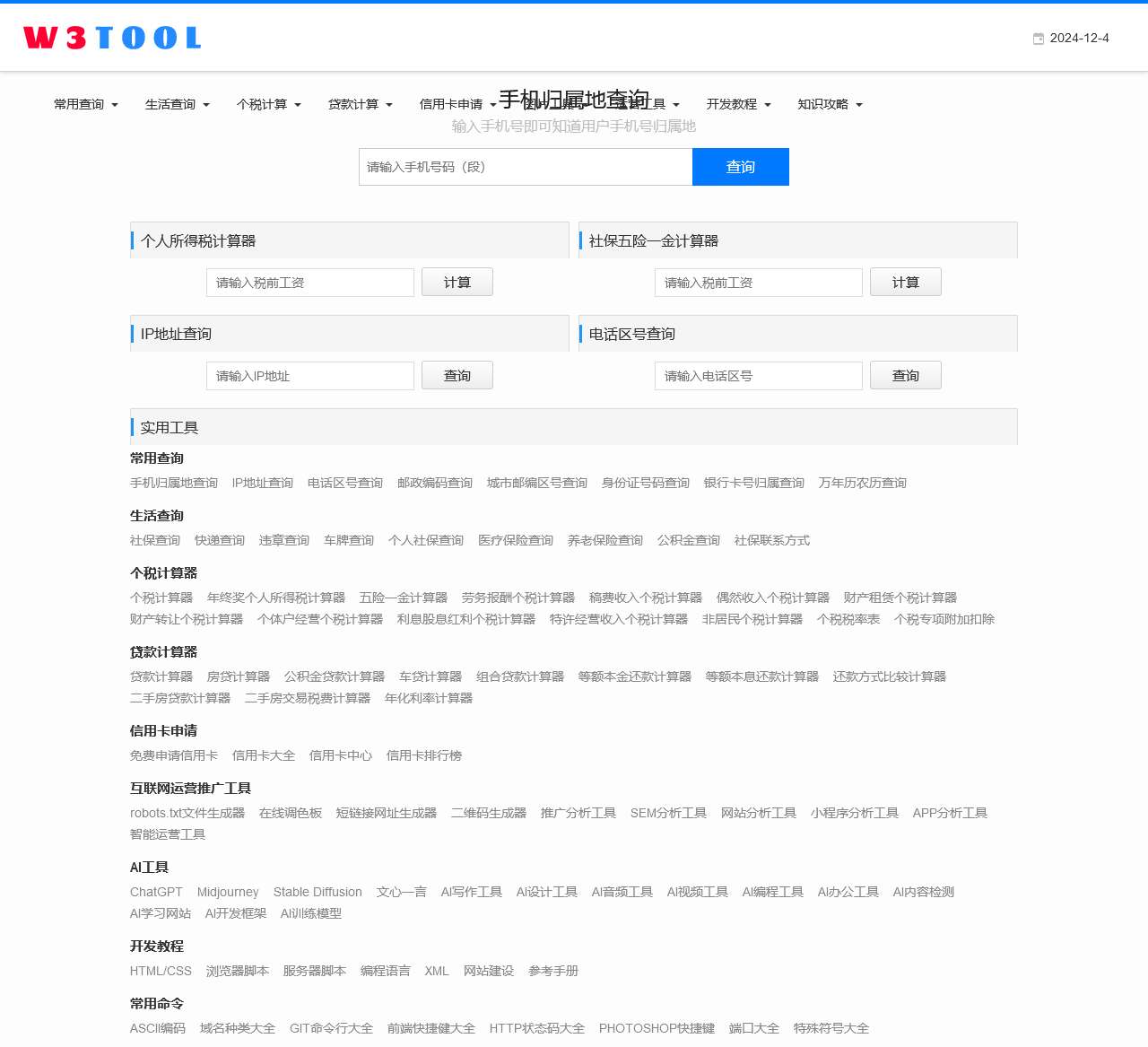Click the W3TOOL logo
Image resolution: width=1148 pixels, height=1047 pixels.
pyautogui.click(x=111, y=37)
